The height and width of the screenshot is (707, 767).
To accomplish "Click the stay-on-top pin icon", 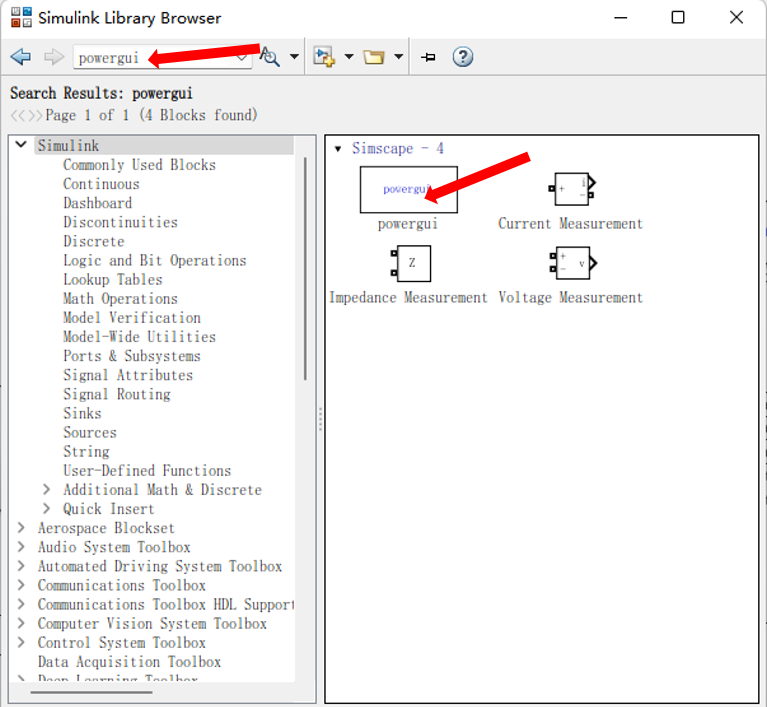I will coord(428,57).
